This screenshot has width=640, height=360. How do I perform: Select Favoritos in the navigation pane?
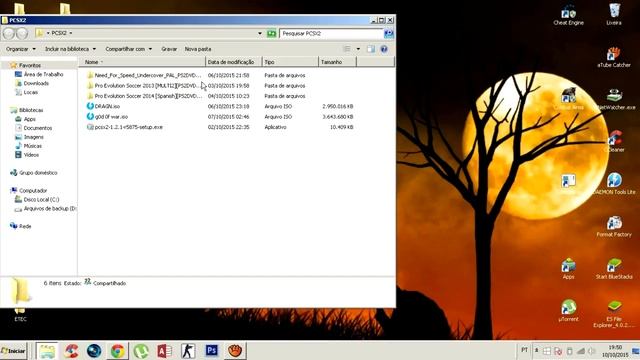(x=29, y=65)
